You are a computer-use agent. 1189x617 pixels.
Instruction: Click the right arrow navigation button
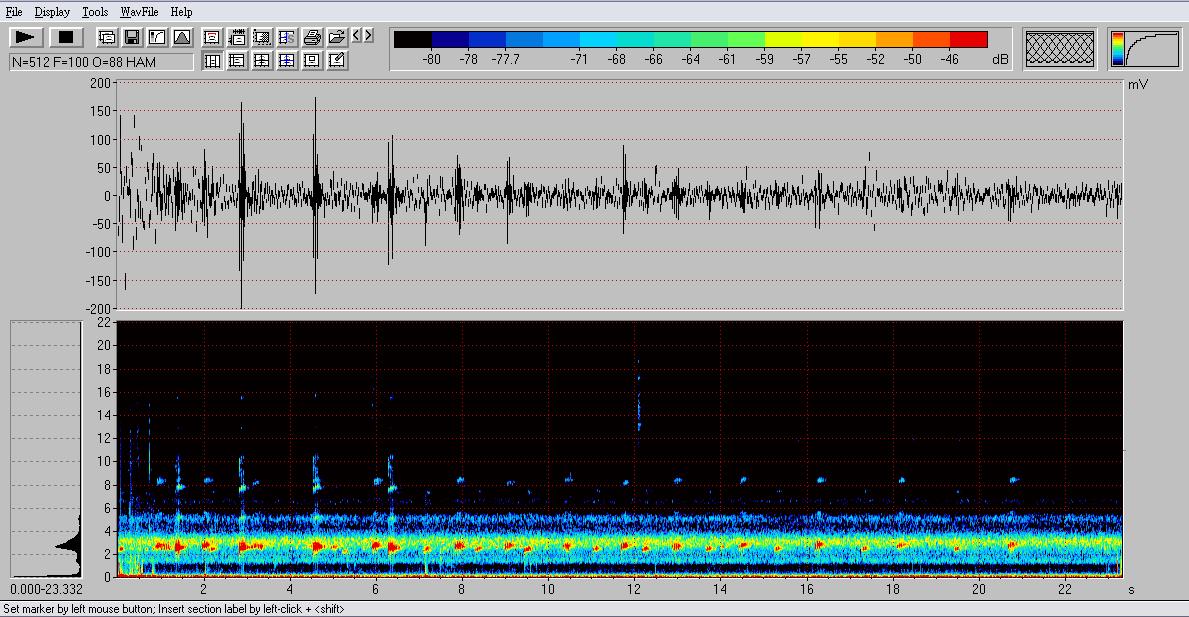(368, 36)
